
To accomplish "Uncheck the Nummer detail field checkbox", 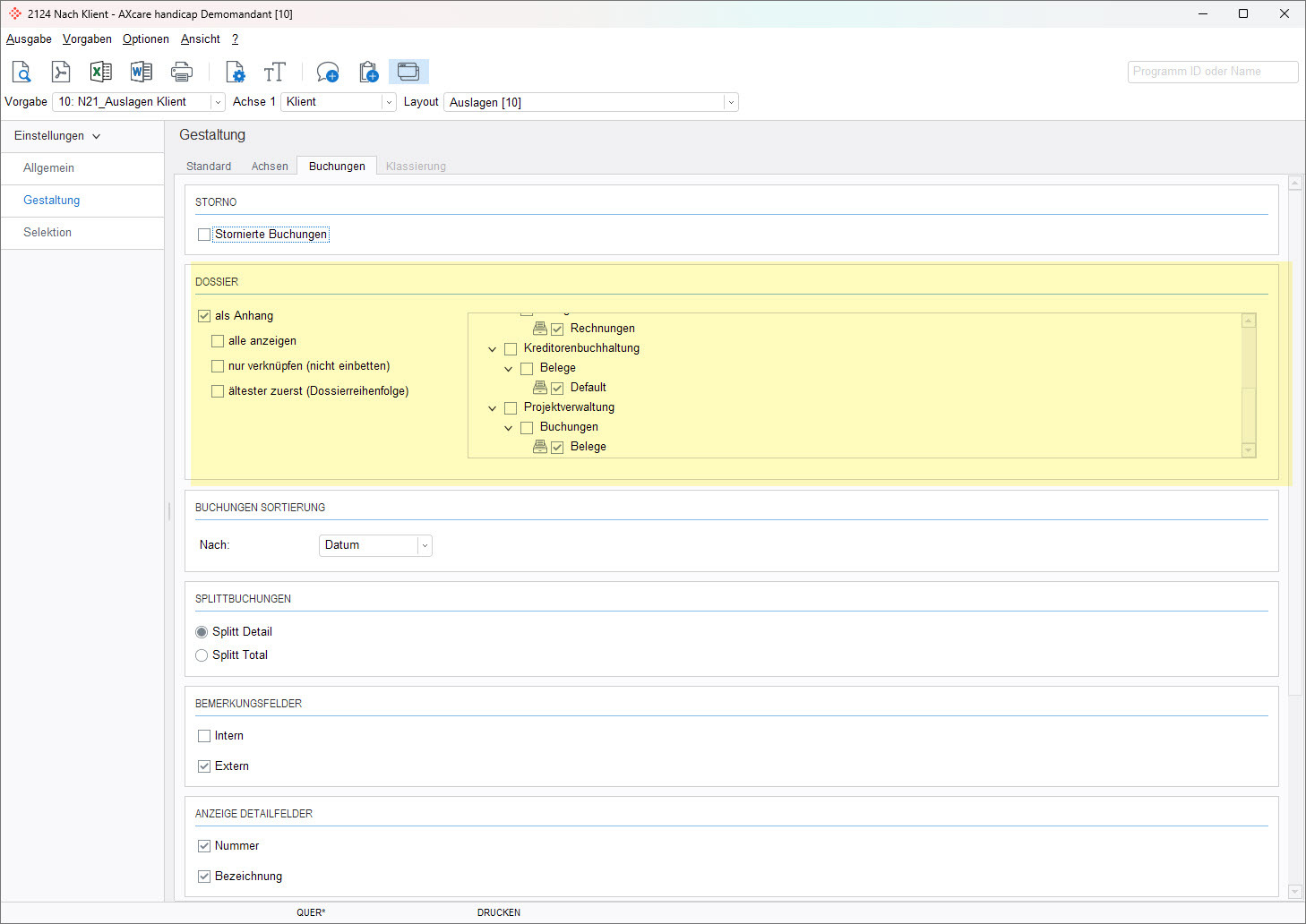I will [204, 846].
